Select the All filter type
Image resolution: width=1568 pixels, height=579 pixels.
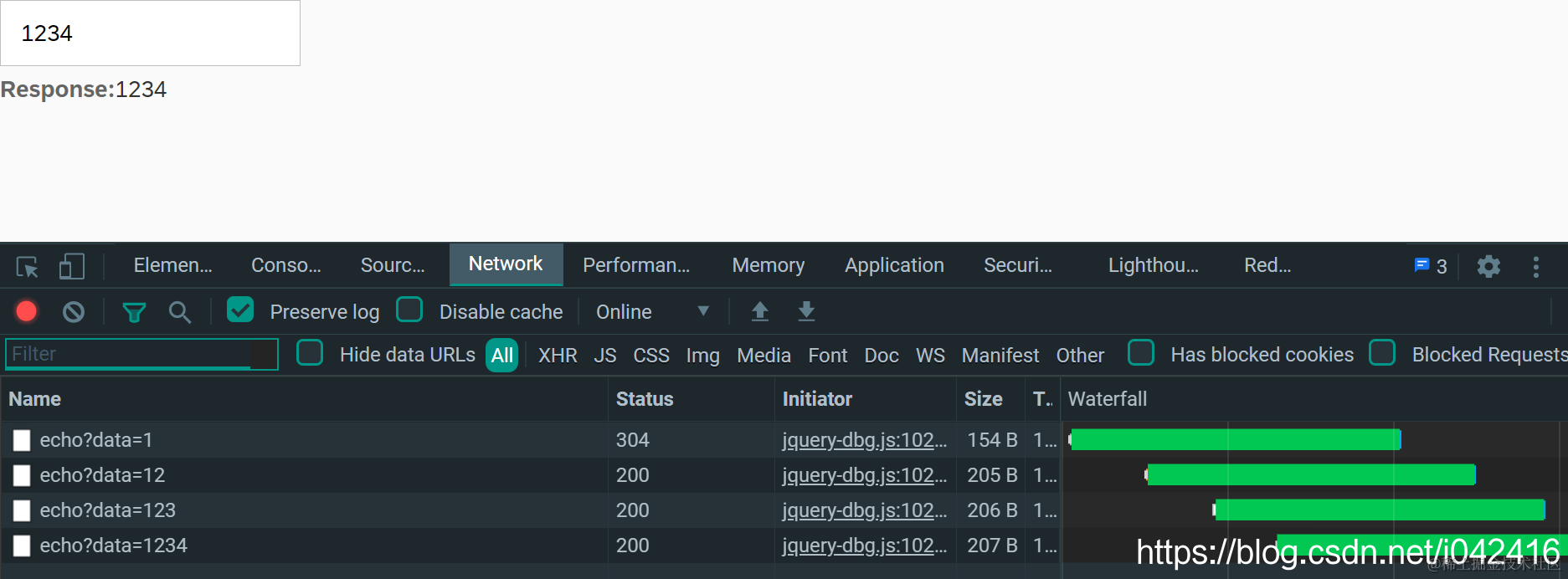[502, 356]
